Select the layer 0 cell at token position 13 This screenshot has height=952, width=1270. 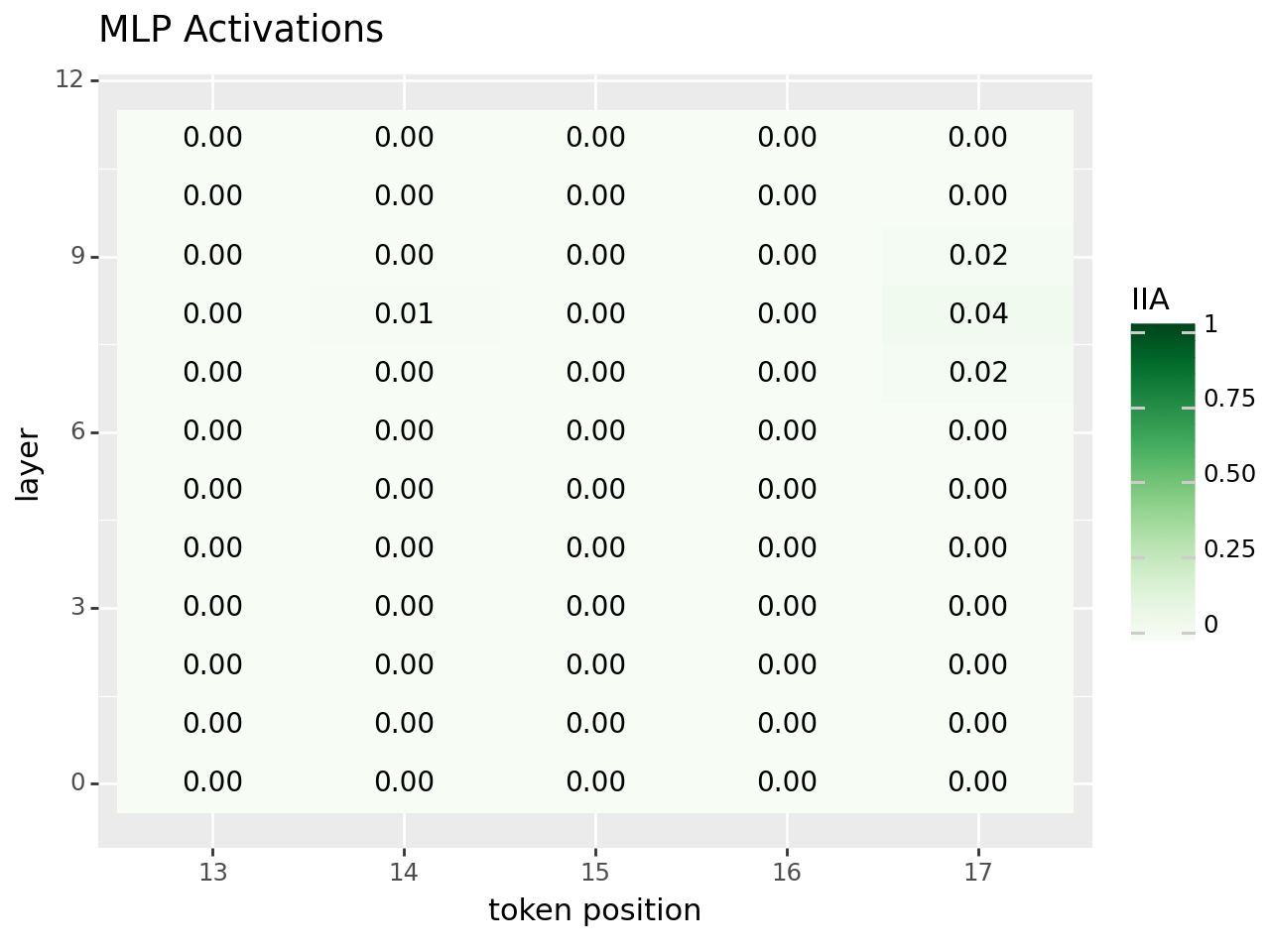point(212,782)
